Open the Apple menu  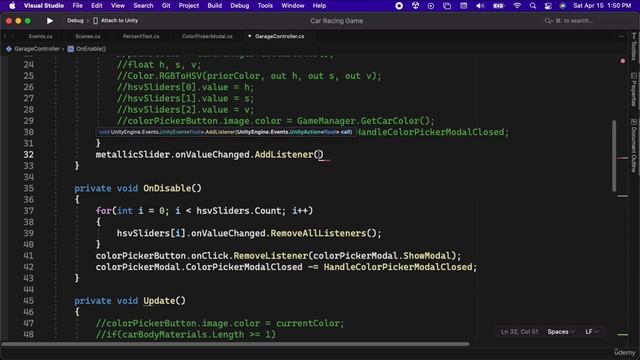12,6
